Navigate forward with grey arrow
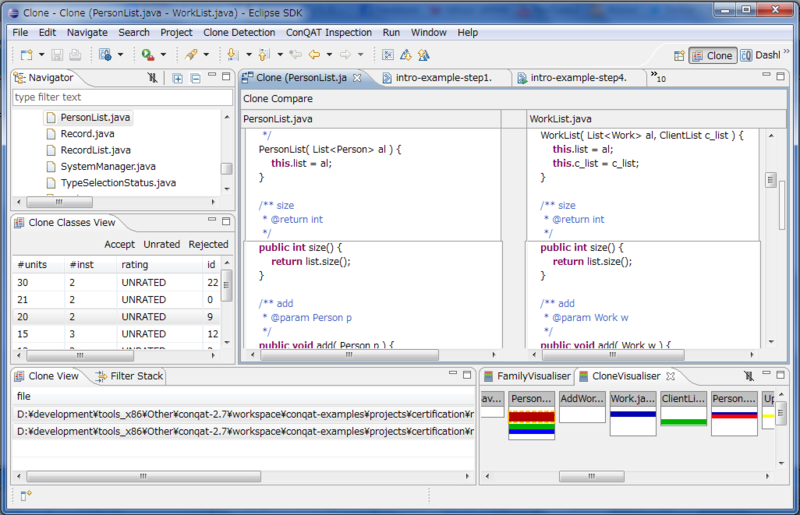Viewport: 800px width, 515px height. 345,55
